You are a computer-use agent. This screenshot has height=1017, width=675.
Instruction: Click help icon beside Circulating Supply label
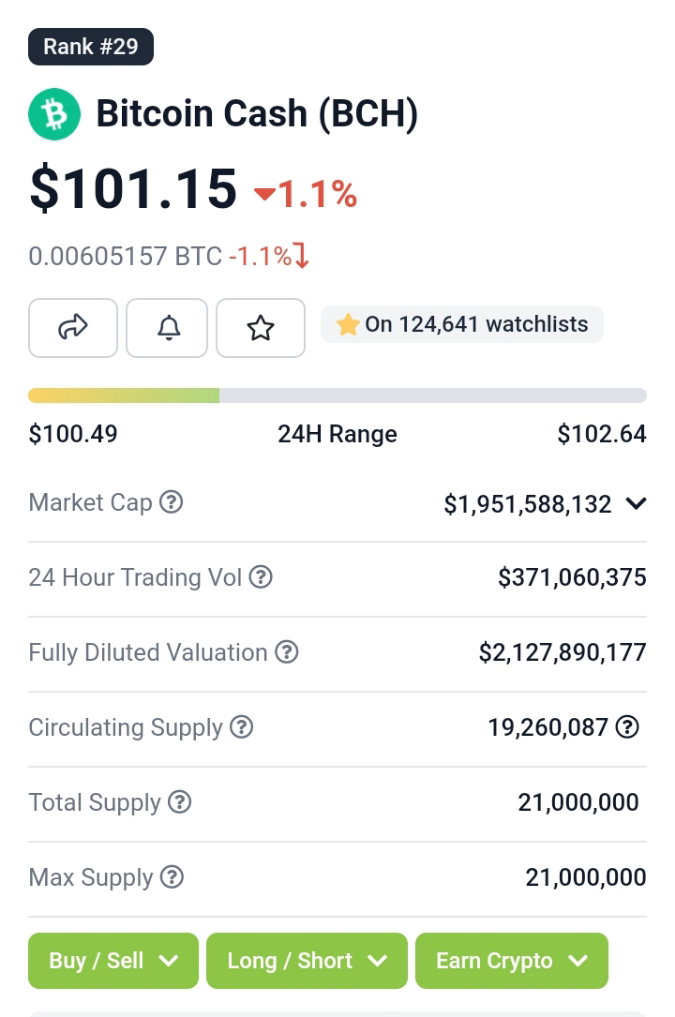(x=242, y=727)
